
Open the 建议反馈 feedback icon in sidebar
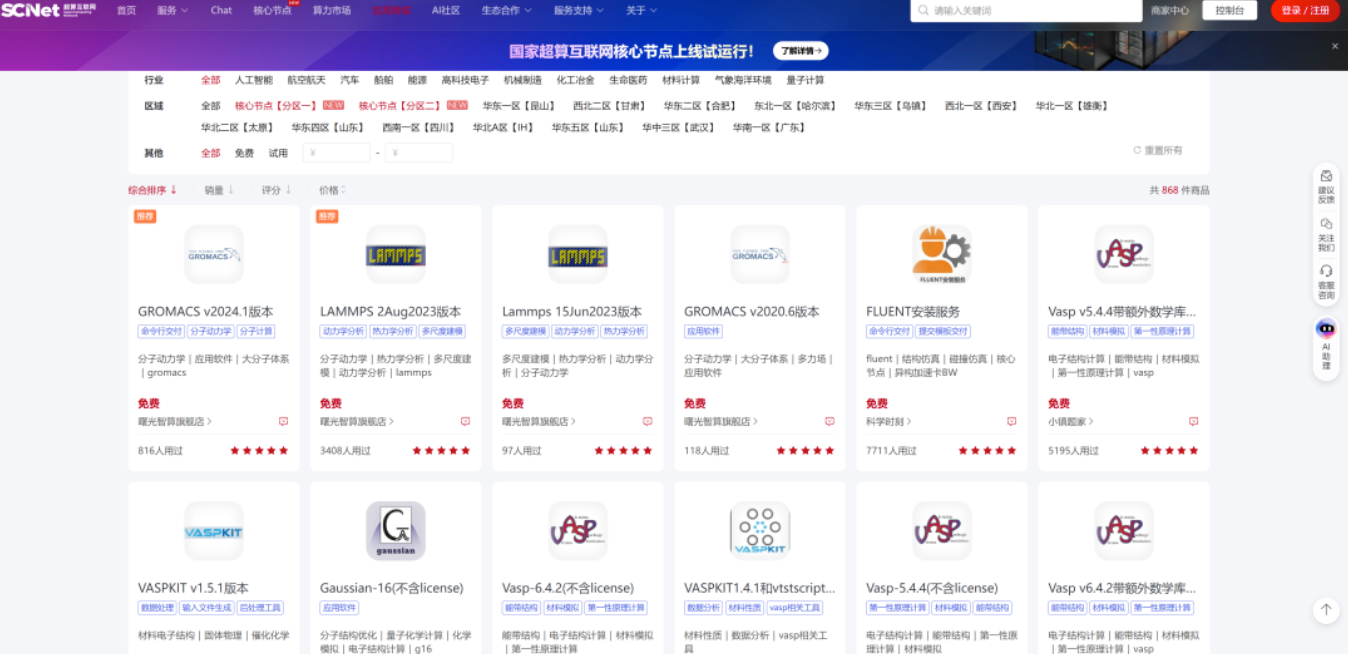tap(1326, 184)
